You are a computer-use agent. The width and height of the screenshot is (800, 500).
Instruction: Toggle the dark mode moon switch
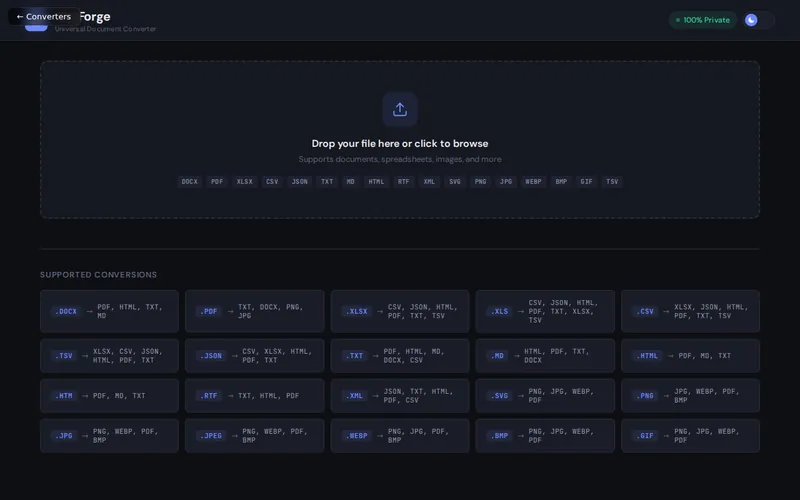(x=758, y=20)
